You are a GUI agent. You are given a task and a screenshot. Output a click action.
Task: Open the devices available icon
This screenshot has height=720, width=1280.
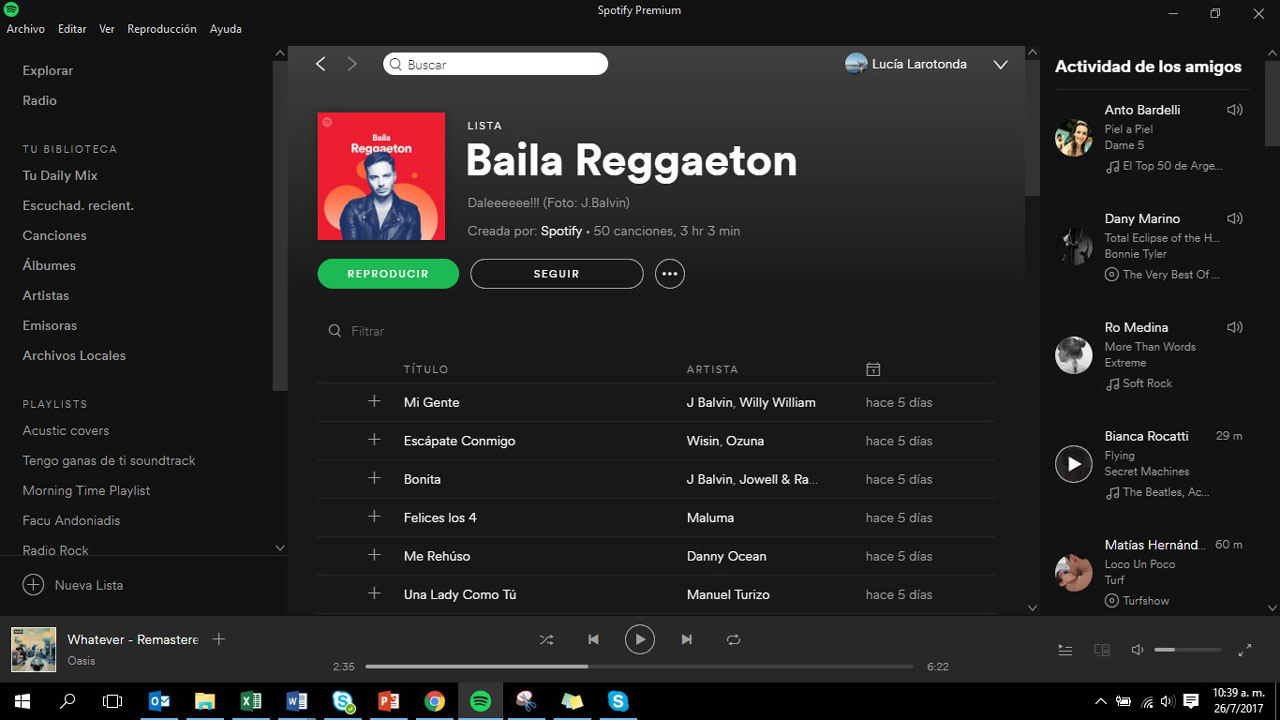click(1102, 650)
